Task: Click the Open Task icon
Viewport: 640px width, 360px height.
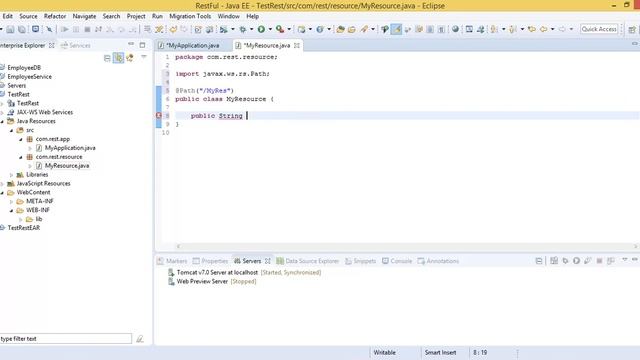Action: [351, 29]
